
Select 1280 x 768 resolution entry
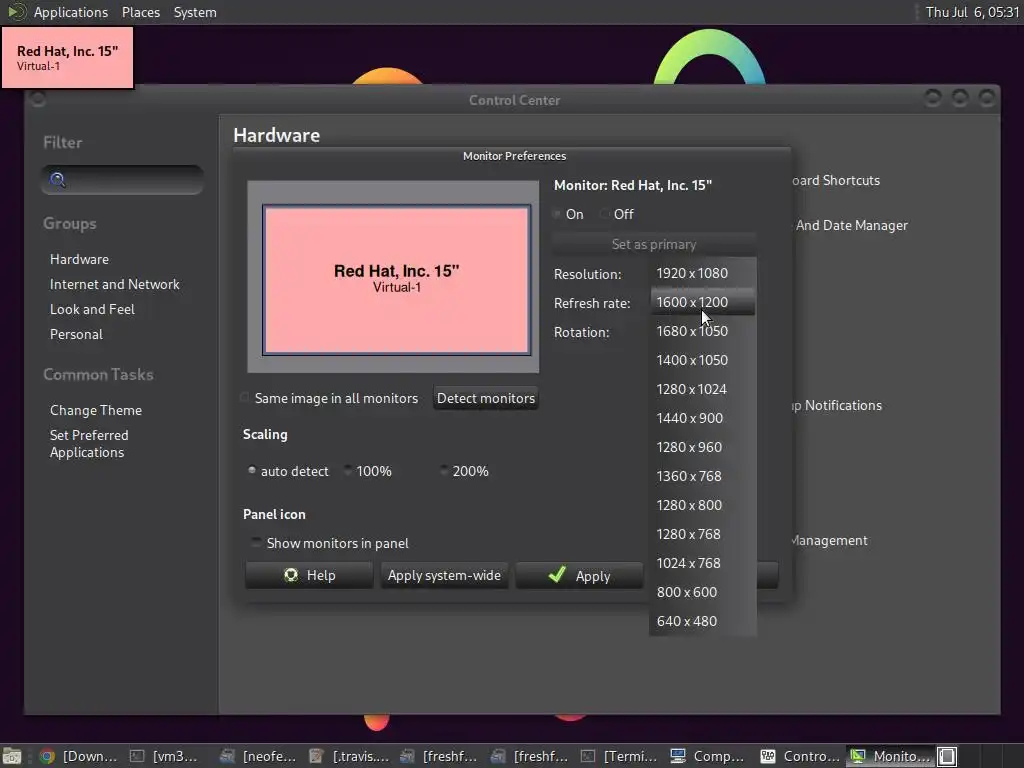click(703, 534)
